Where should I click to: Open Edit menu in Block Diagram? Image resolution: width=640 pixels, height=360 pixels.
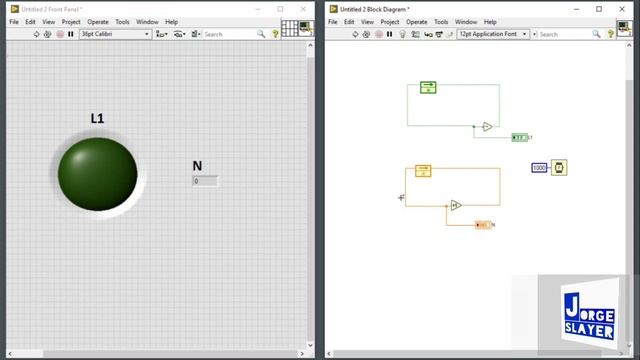point(349,22)
